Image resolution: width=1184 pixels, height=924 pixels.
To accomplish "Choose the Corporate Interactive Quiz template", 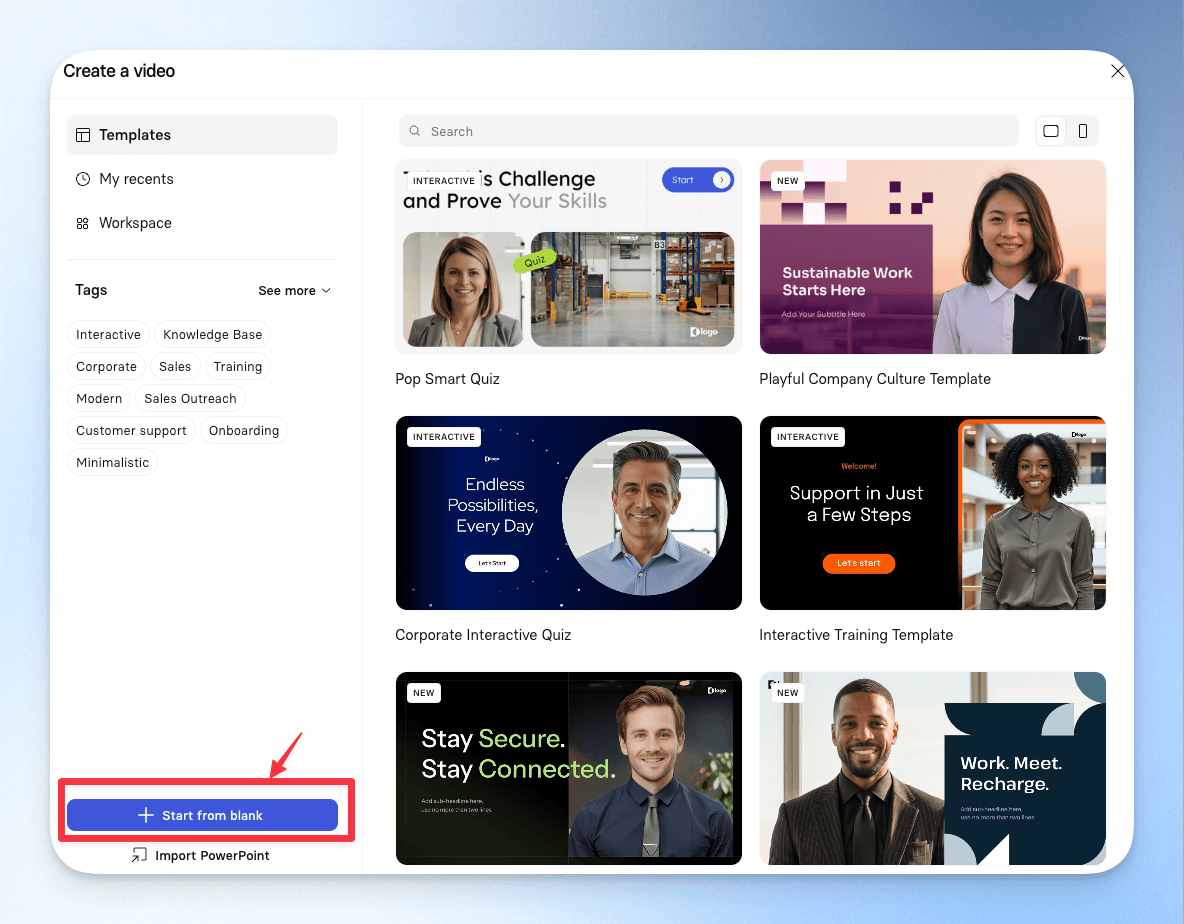I will tap(569, 513).
